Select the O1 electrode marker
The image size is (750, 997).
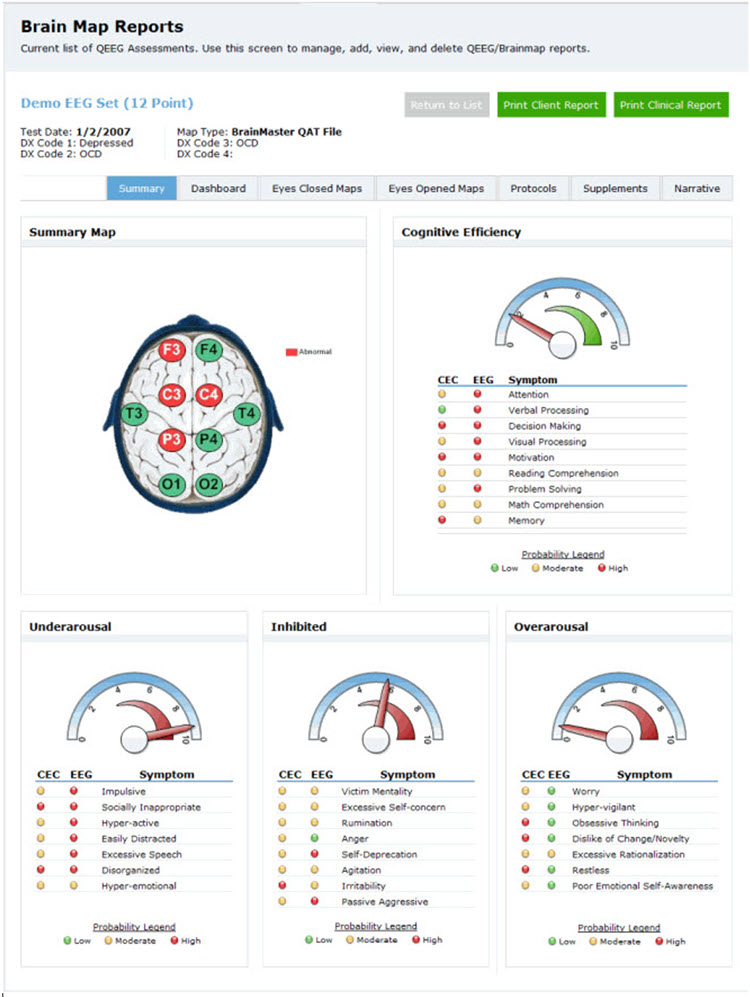point(172,484)
